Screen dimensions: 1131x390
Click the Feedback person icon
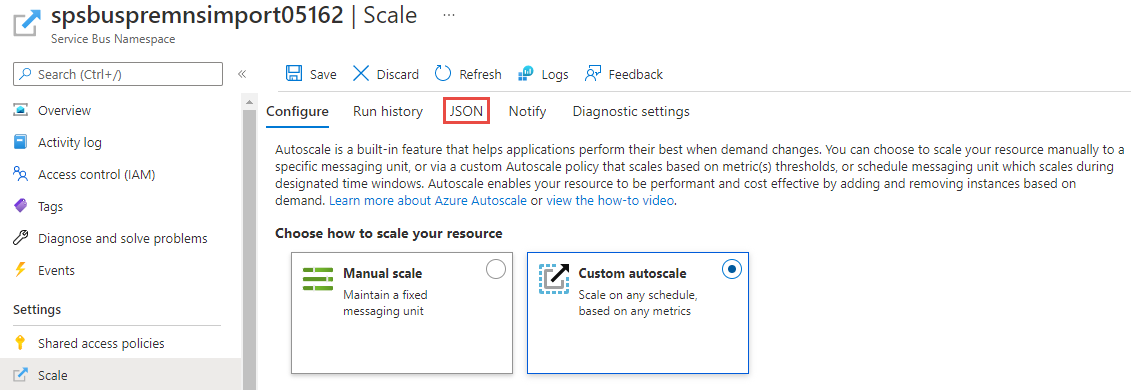[x=593, y=74]
